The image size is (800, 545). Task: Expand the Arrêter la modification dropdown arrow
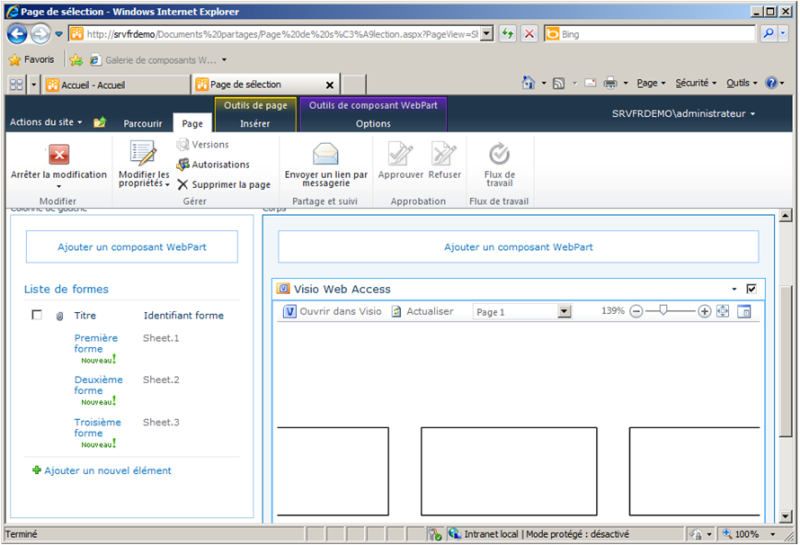pos(59,187)
